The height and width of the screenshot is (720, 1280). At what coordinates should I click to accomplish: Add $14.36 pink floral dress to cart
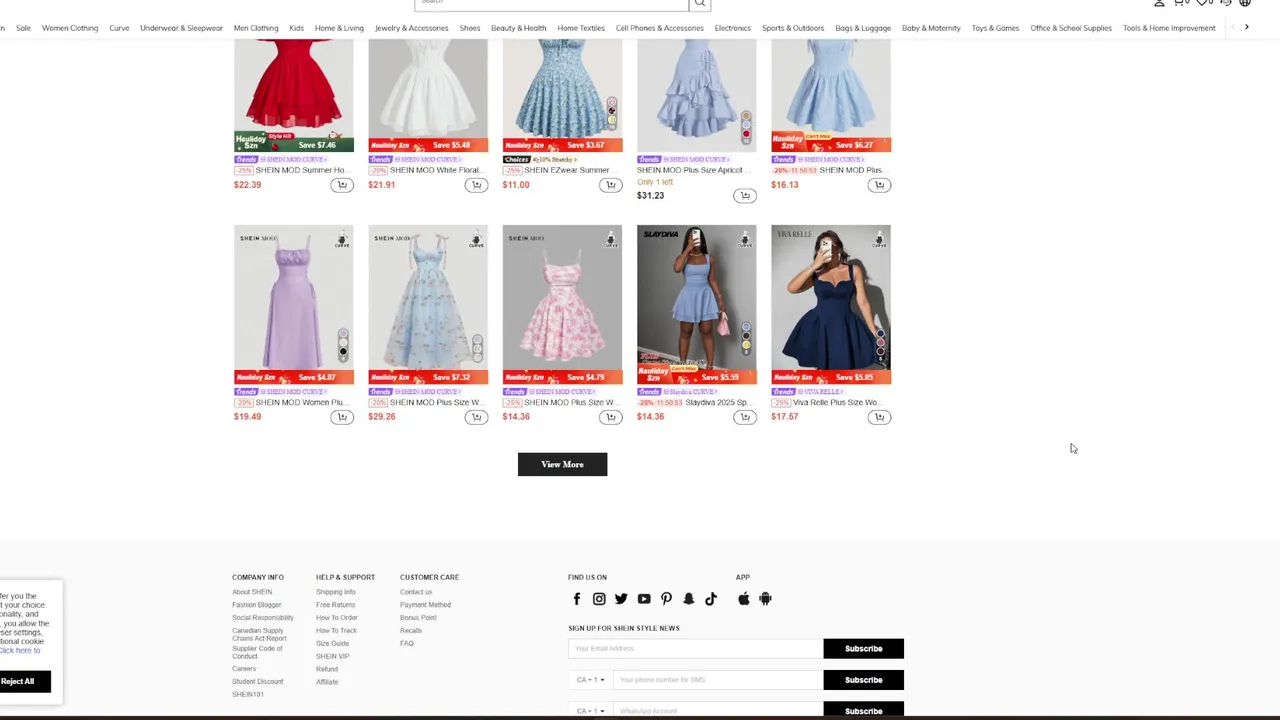pos(610,417)
